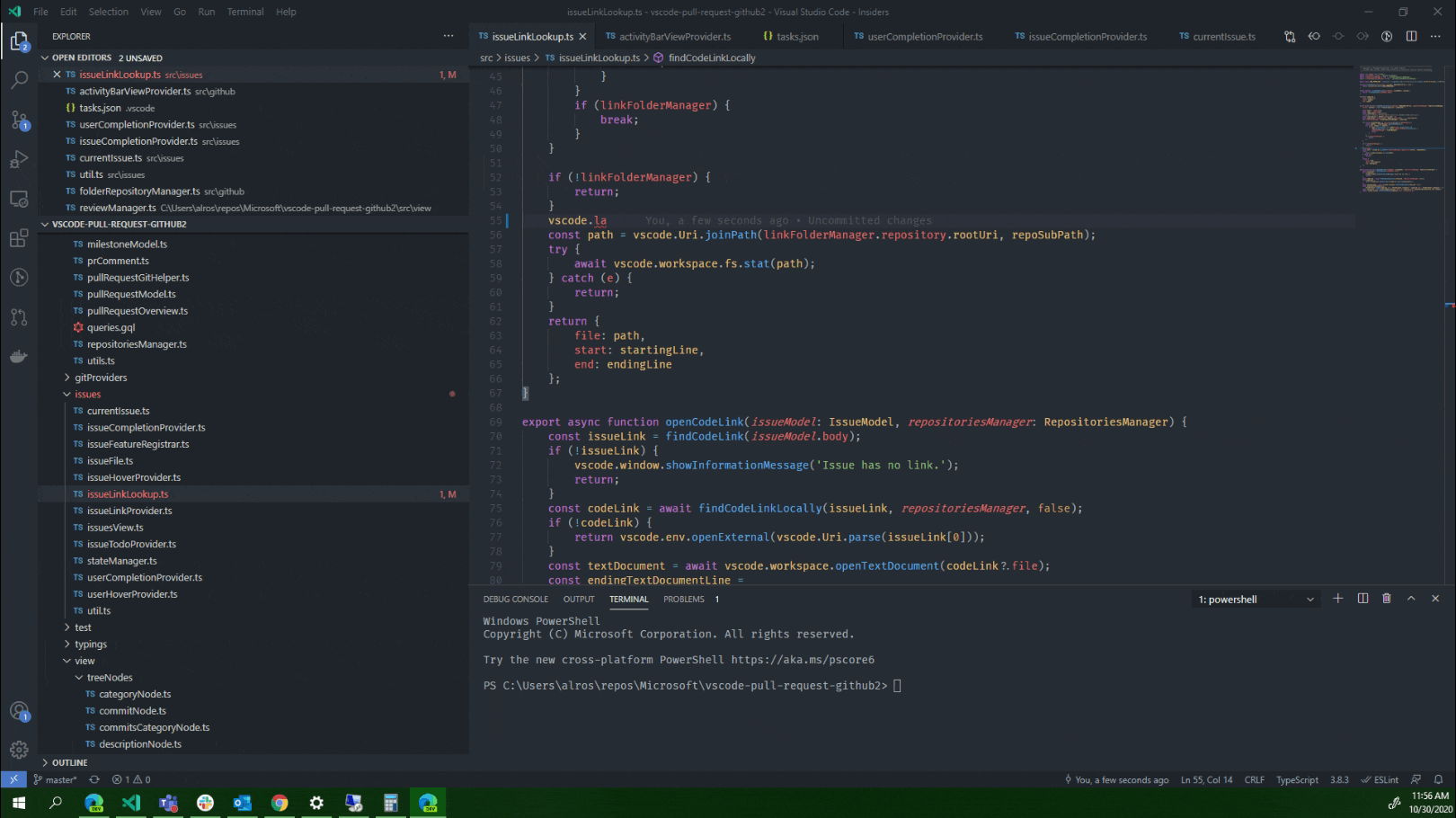Switch to the currentIssue.ts editor tab
The width and height of the screenshot is (1456, 818).
[x=1223, y=37]
